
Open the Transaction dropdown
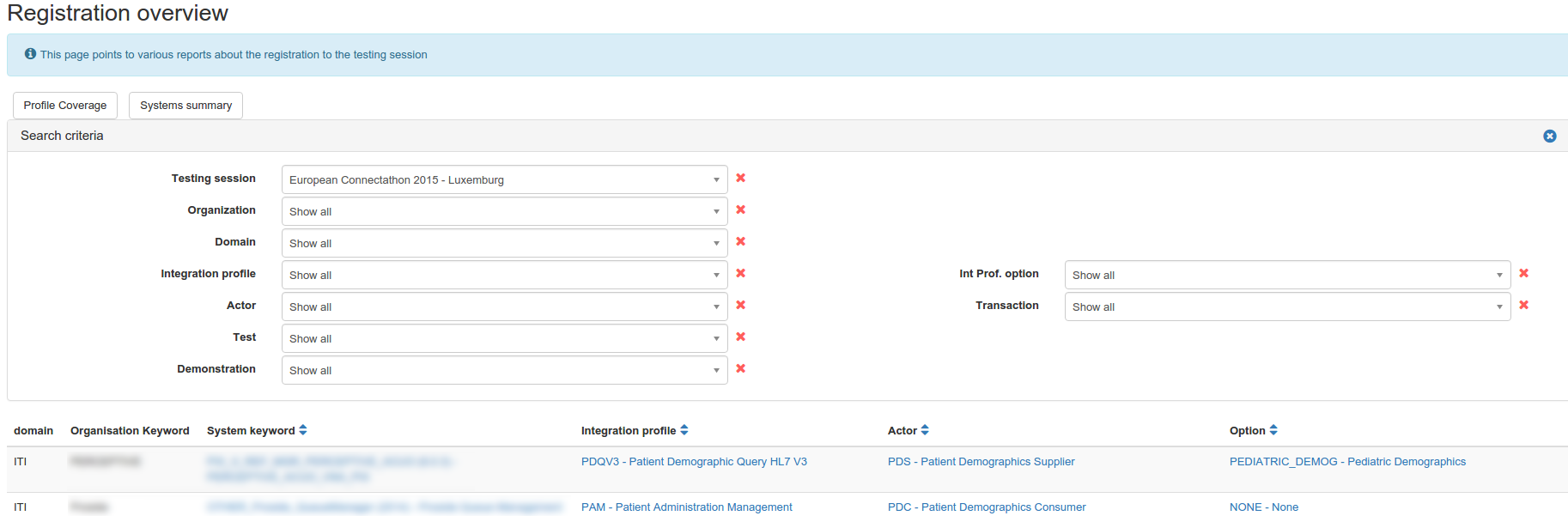(1286, 307)
